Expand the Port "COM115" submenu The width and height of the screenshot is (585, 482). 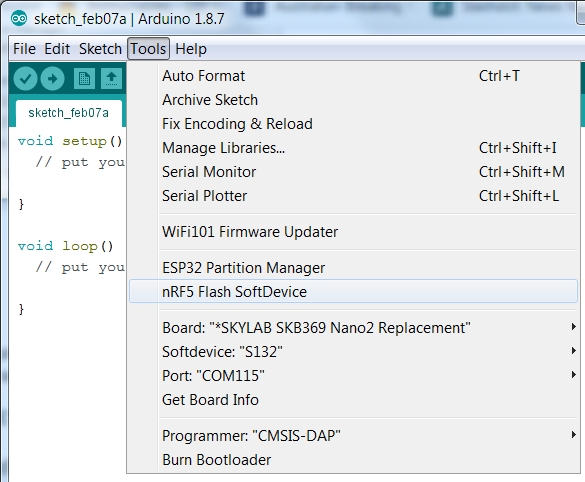pos(353,376)
